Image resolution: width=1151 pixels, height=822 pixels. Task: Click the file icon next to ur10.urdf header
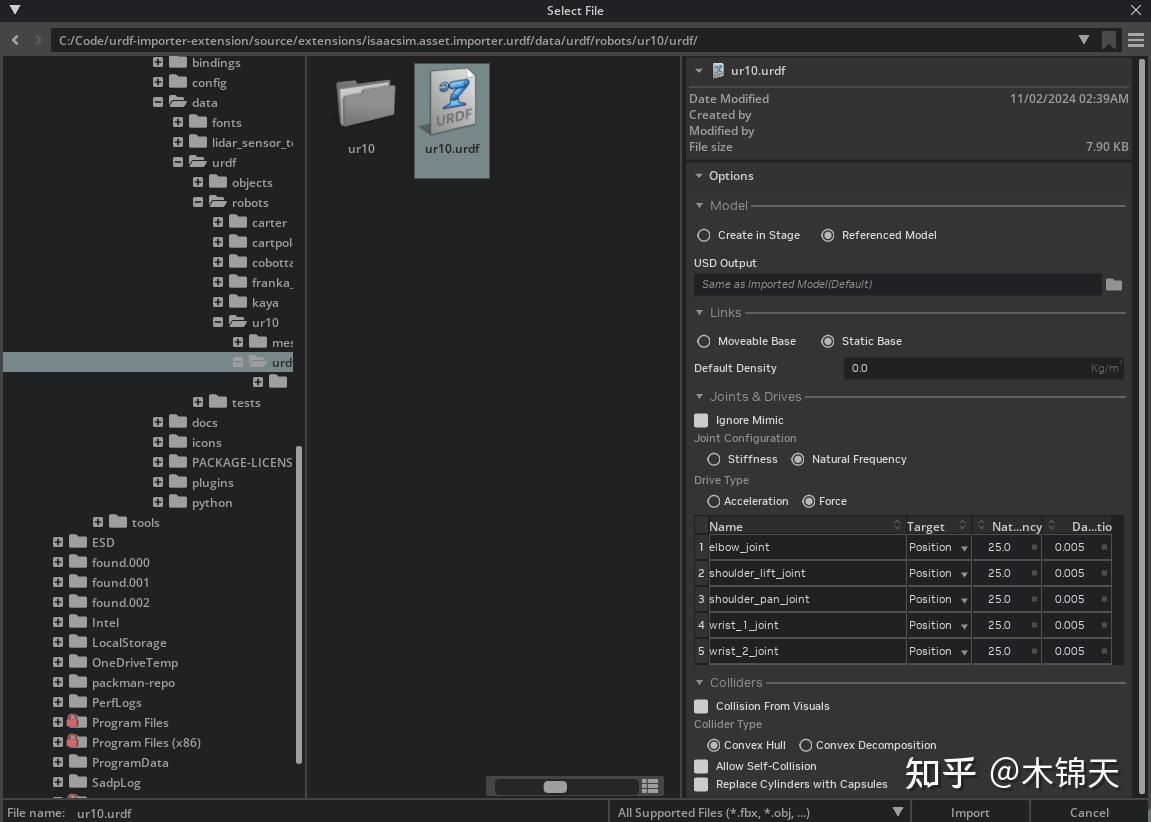pyautogui.click(x=718, y=70)
